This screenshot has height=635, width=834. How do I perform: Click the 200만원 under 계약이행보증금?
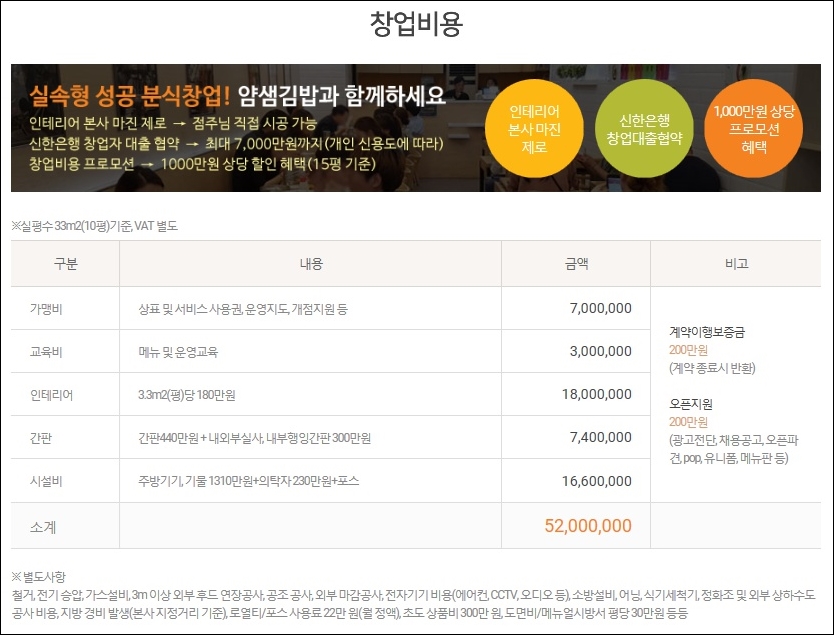point(688,350)
